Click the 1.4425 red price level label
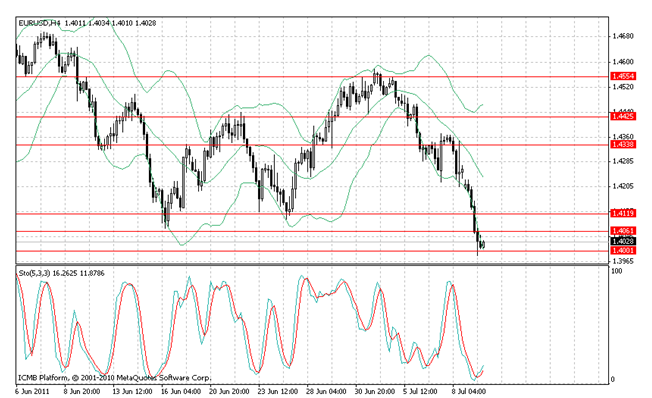652x398 pixels. coord(623,116)
